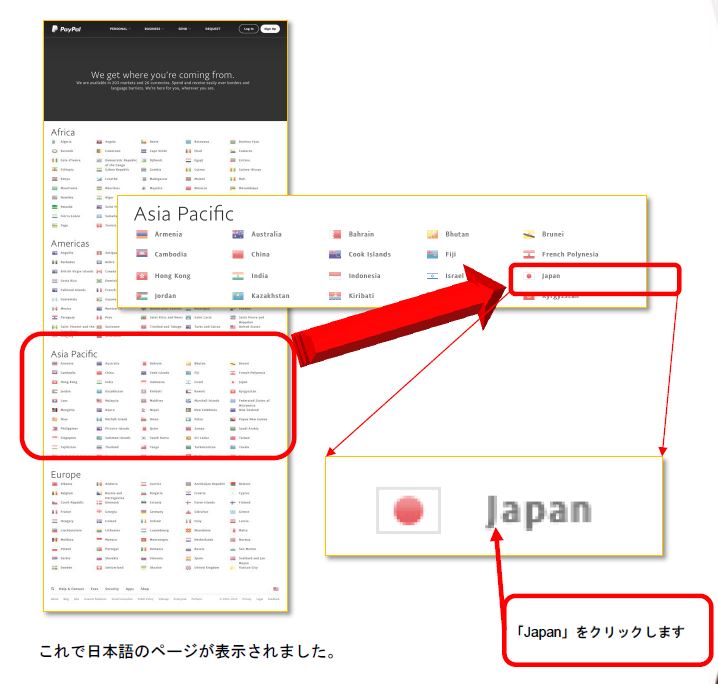Click the Jordan flag icon
The image size is (718, 684).
[x=142, y=296]
